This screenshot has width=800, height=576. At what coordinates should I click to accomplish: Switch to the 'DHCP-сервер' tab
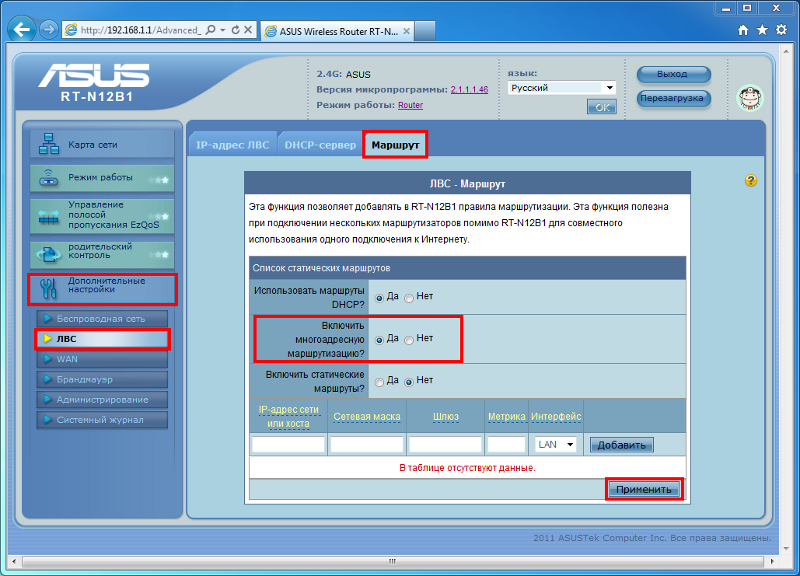[x=319, y=145]
